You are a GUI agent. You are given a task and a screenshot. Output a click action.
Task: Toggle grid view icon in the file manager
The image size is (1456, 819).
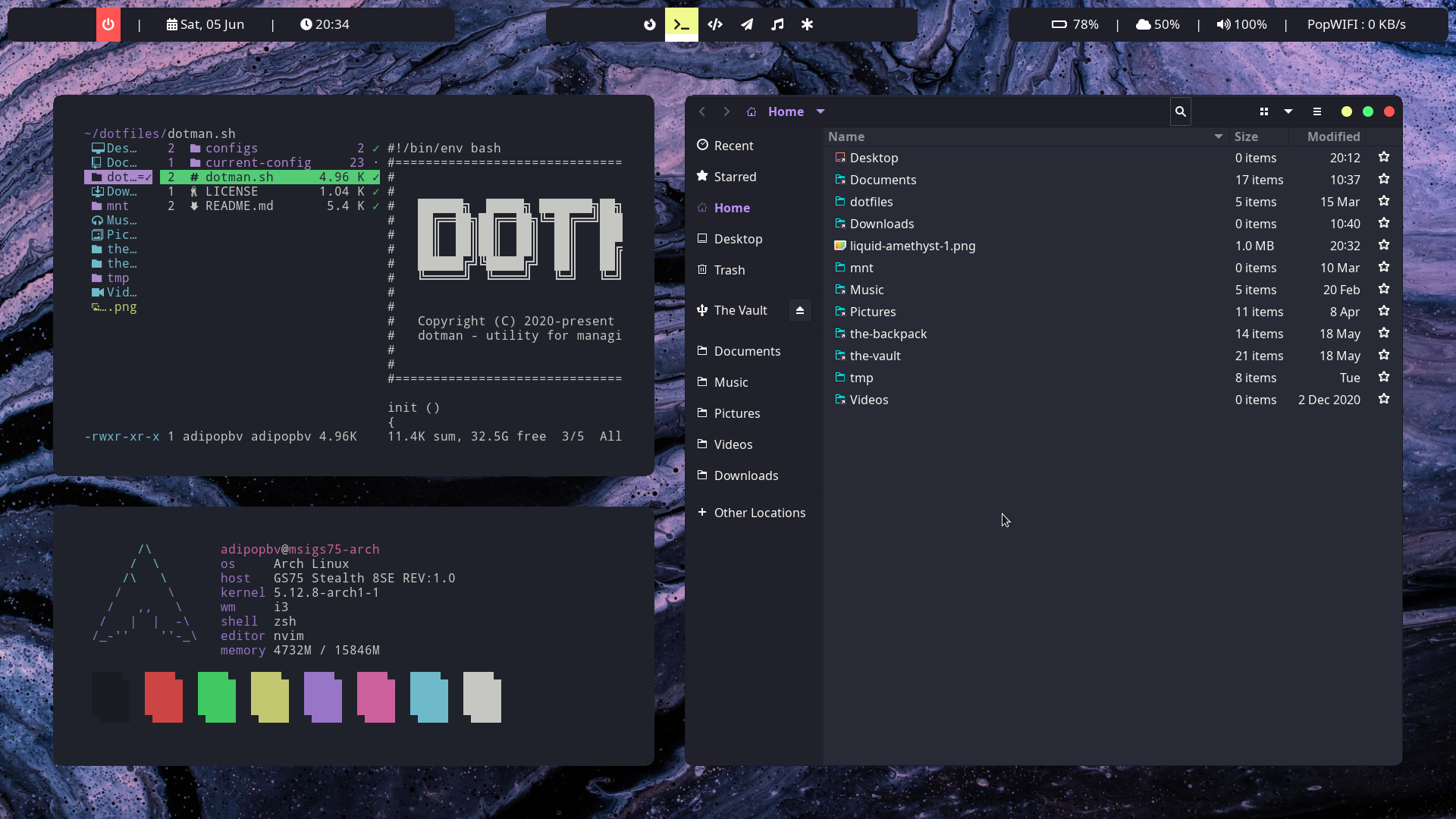[1263, 111]
